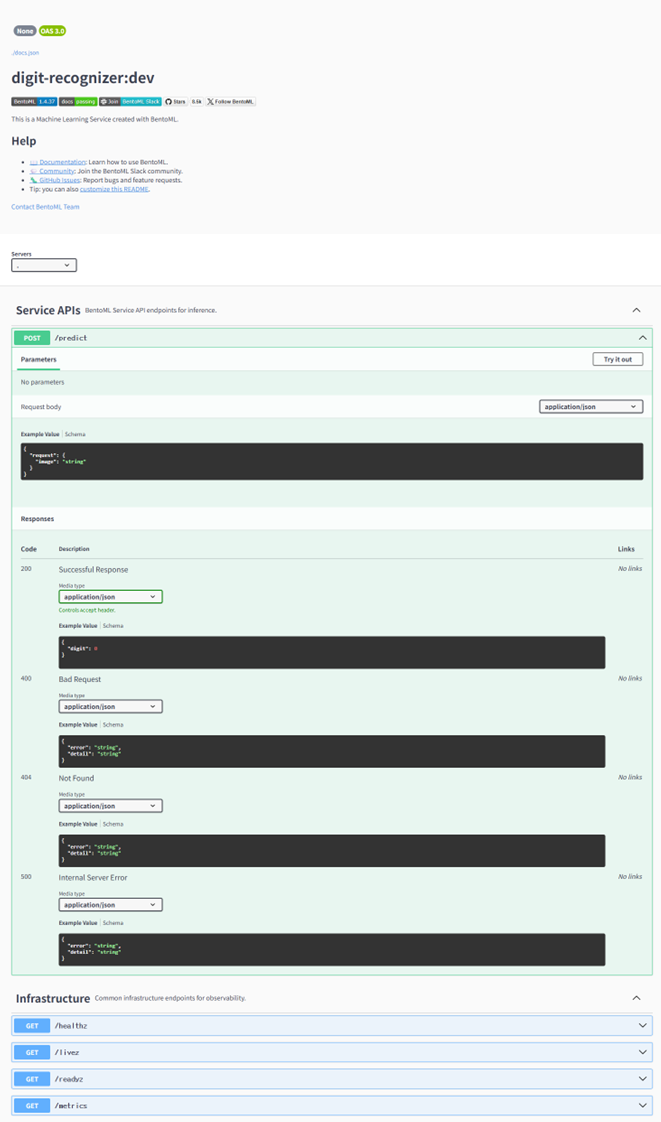Click the 200 response digit example block
This screenshot has height=1122, width=661.
pyautogui.click(x=331, y=652)
